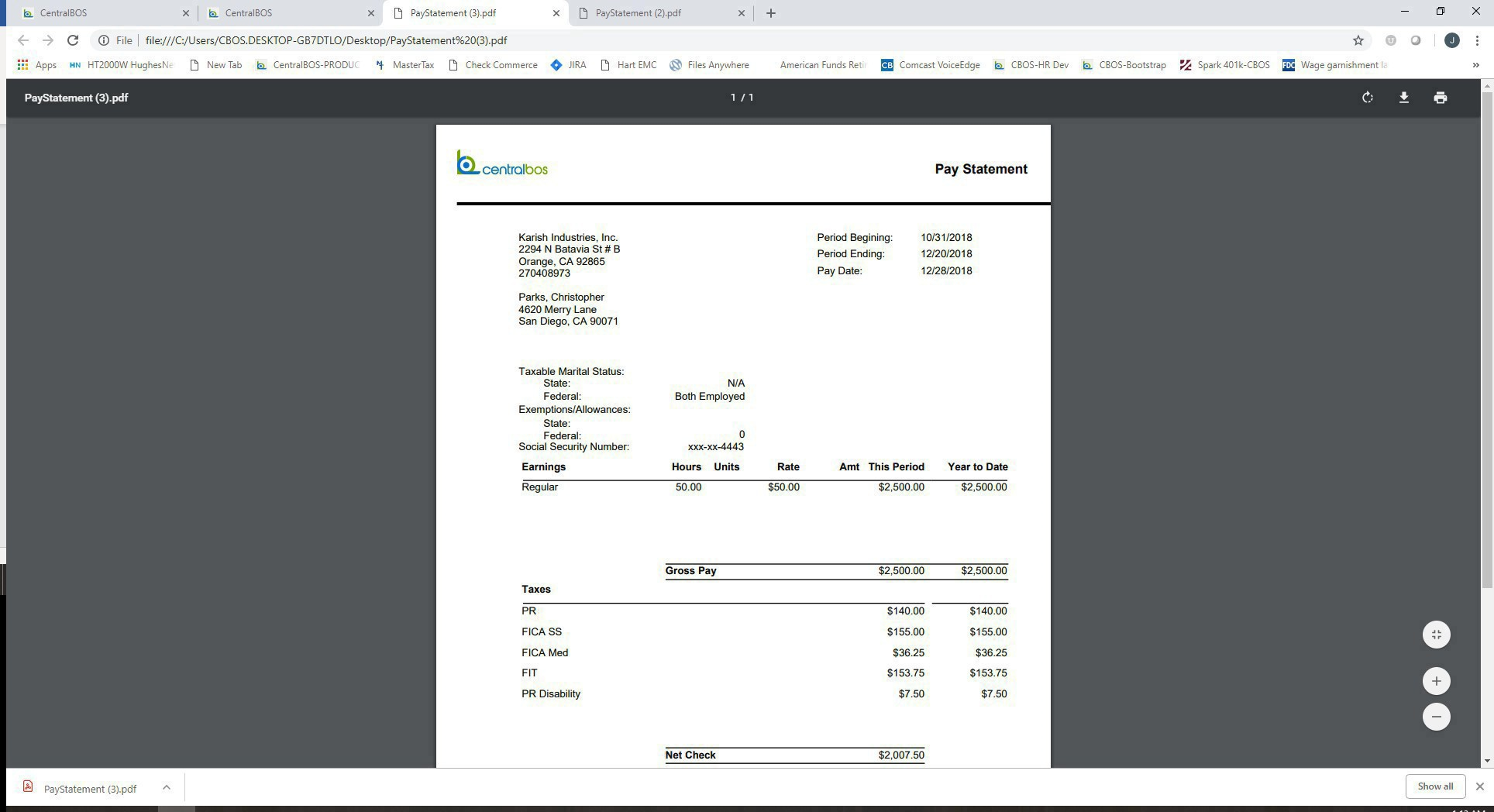Open the MasterTax bookmark

[x=404, y=65]
